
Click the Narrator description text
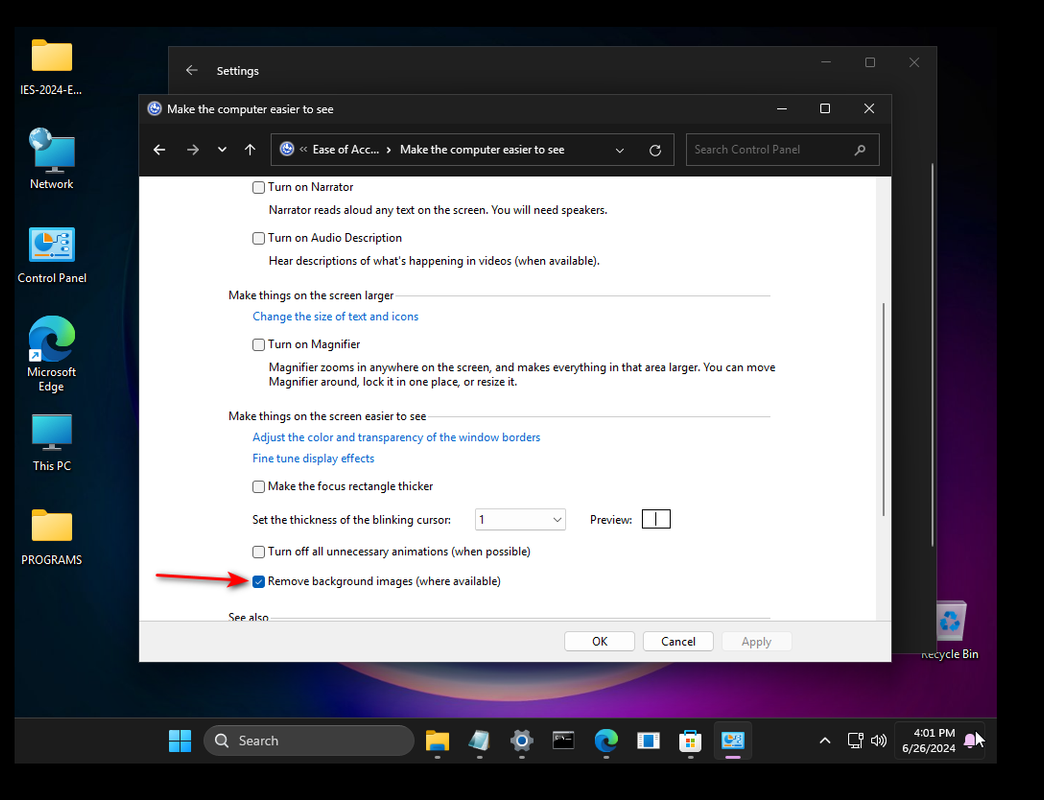pyautogui.click(x=437, y=210)
